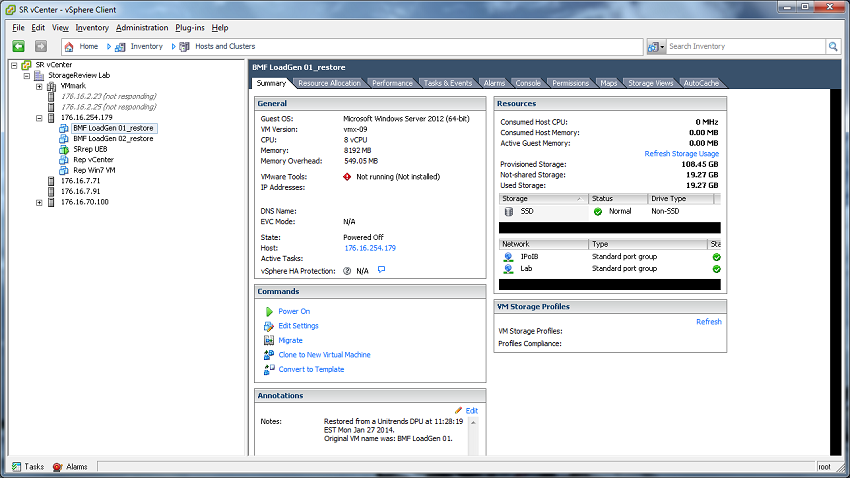Collapse the SR vCenter tree node
Screen dimensions: 850x478
pyautogui.click(x=14, y=65)
